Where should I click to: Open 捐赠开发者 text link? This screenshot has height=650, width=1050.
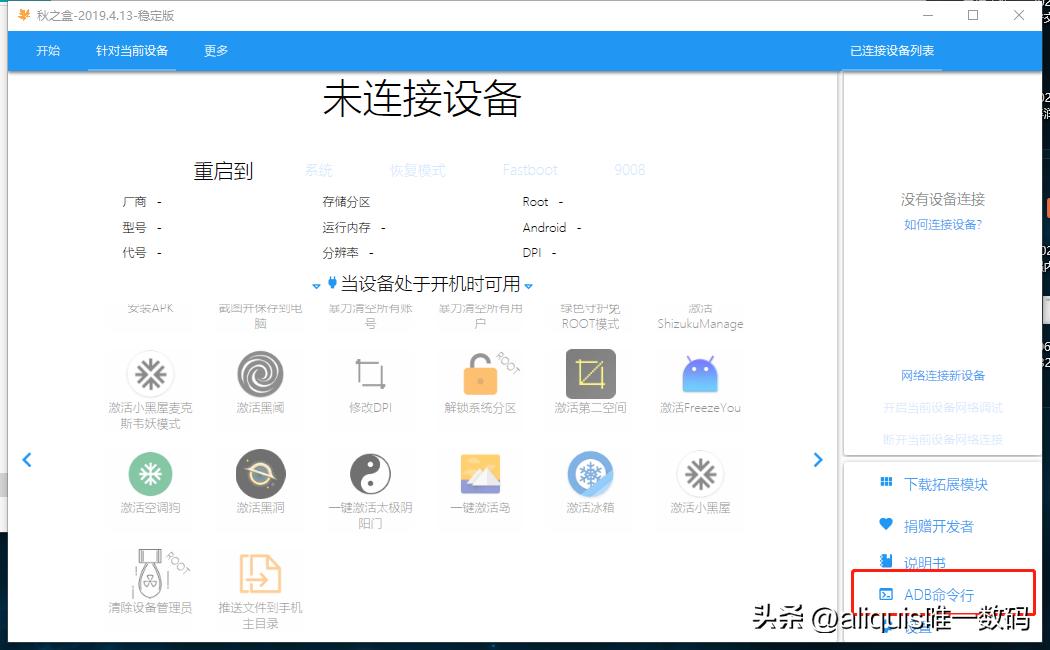(x=939, y=526)
